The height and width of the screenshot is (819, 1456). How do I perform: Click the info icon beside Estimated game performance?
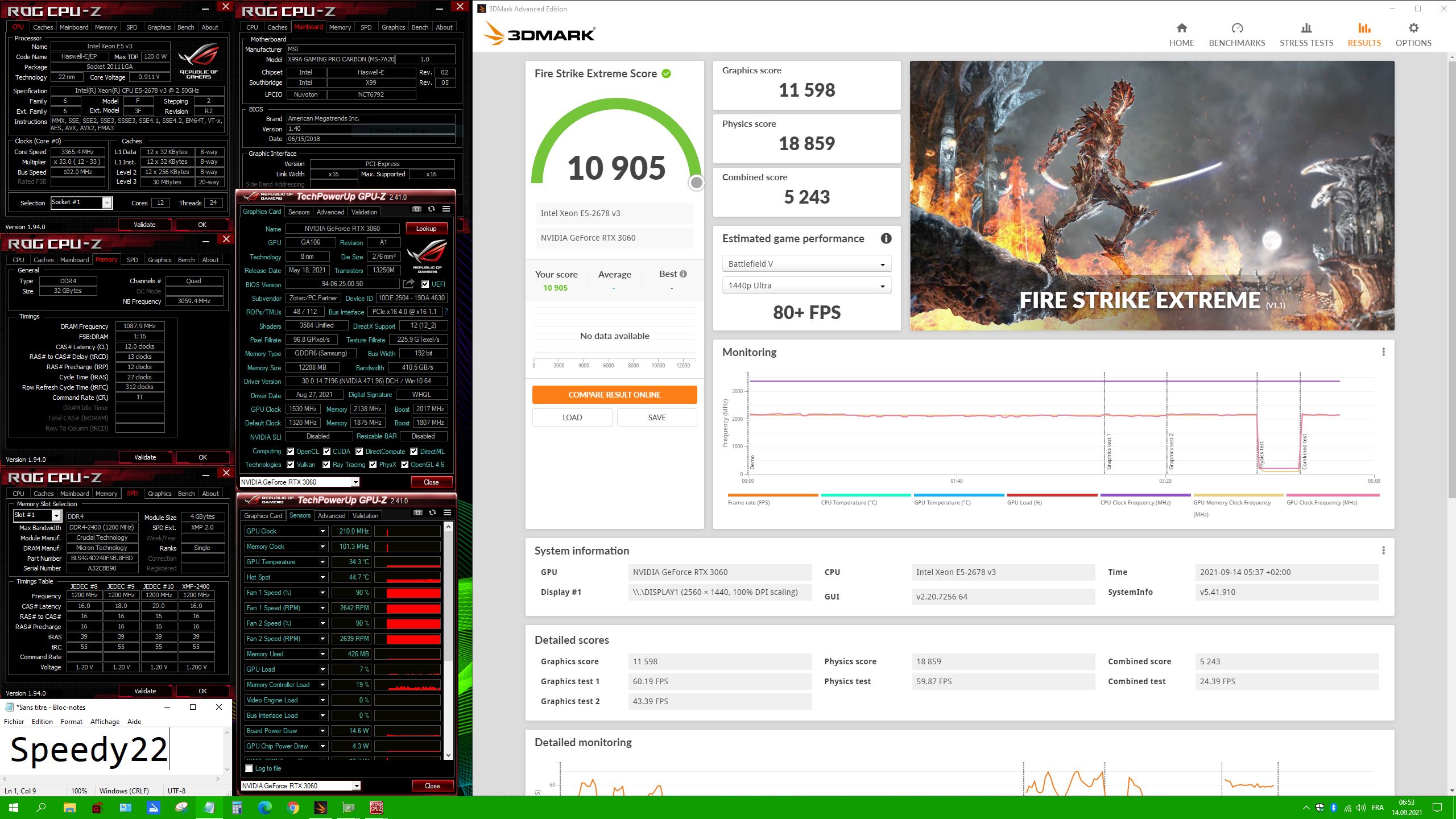tap(886, 239)
